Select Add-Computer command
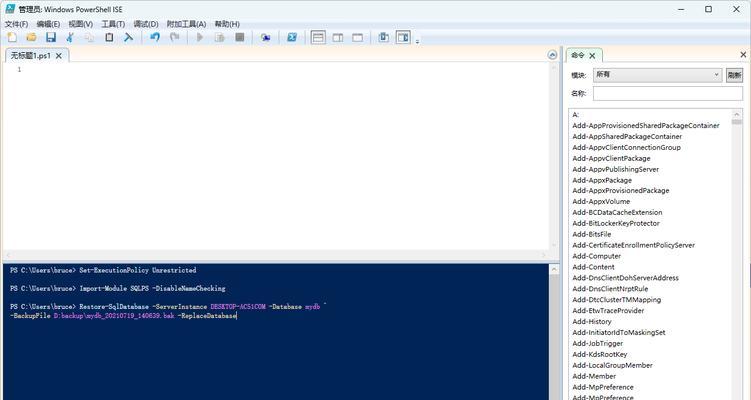Screen dimensions: 751x400 (596, 256)
